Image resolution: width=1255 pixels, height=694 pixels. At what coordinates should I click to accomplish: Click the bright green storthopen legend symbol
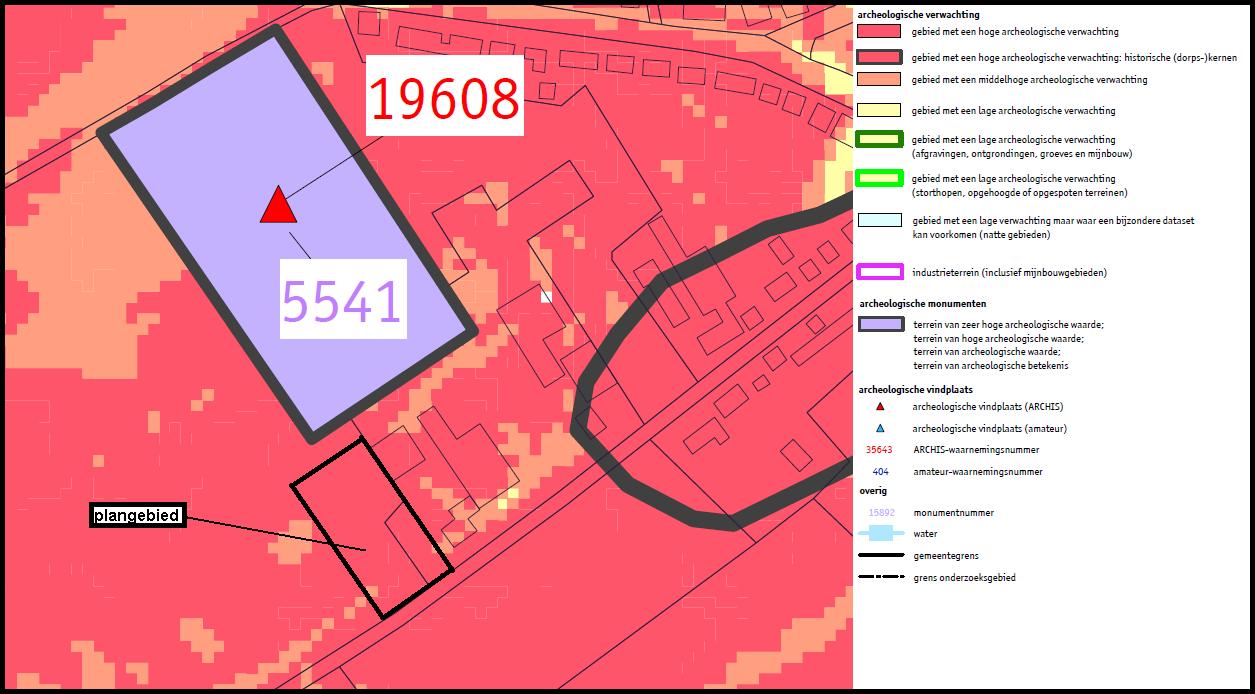(880, 179)
